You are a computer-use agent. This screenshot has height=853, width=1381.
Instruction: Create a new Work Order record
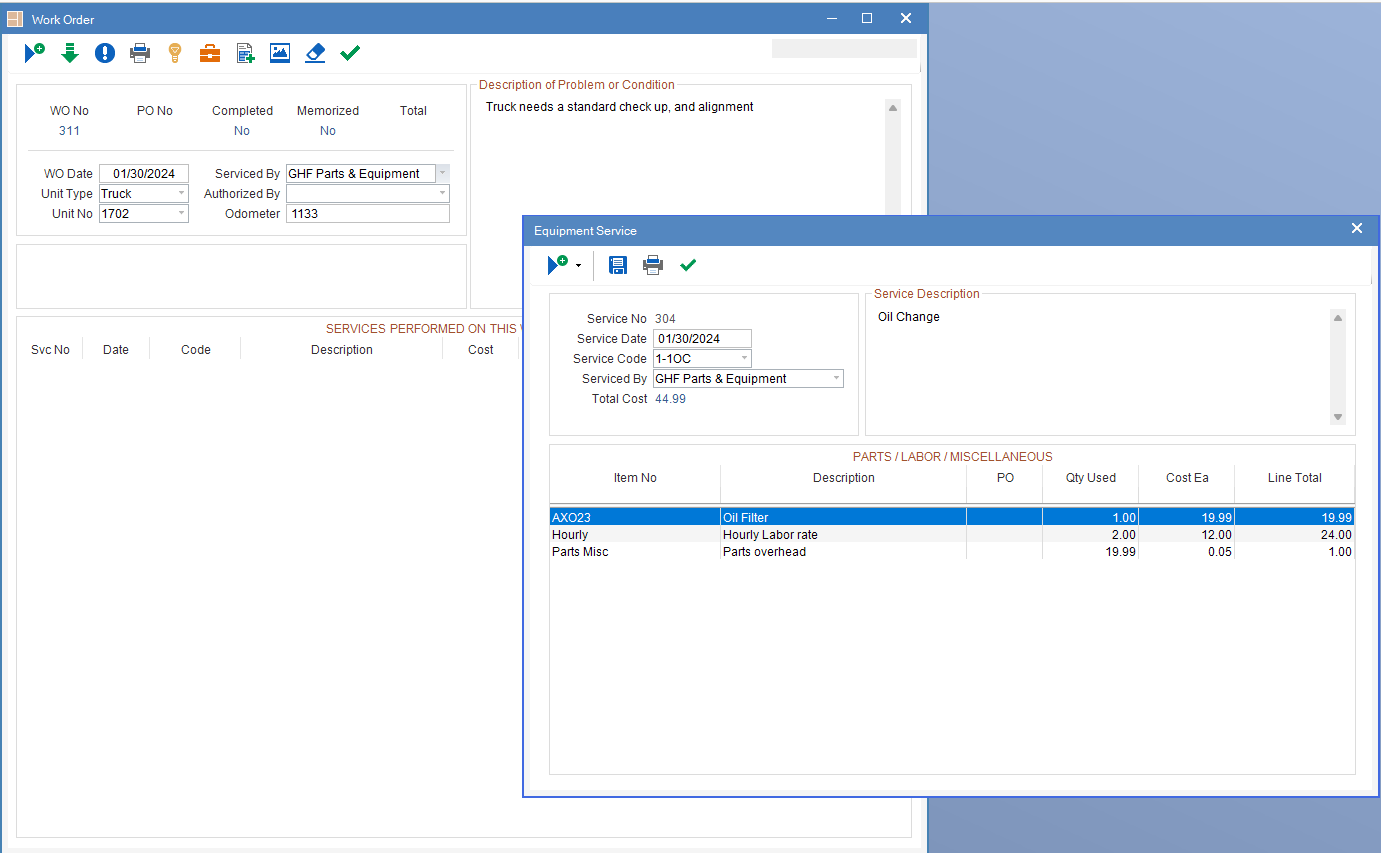click(x=34, y=52)
